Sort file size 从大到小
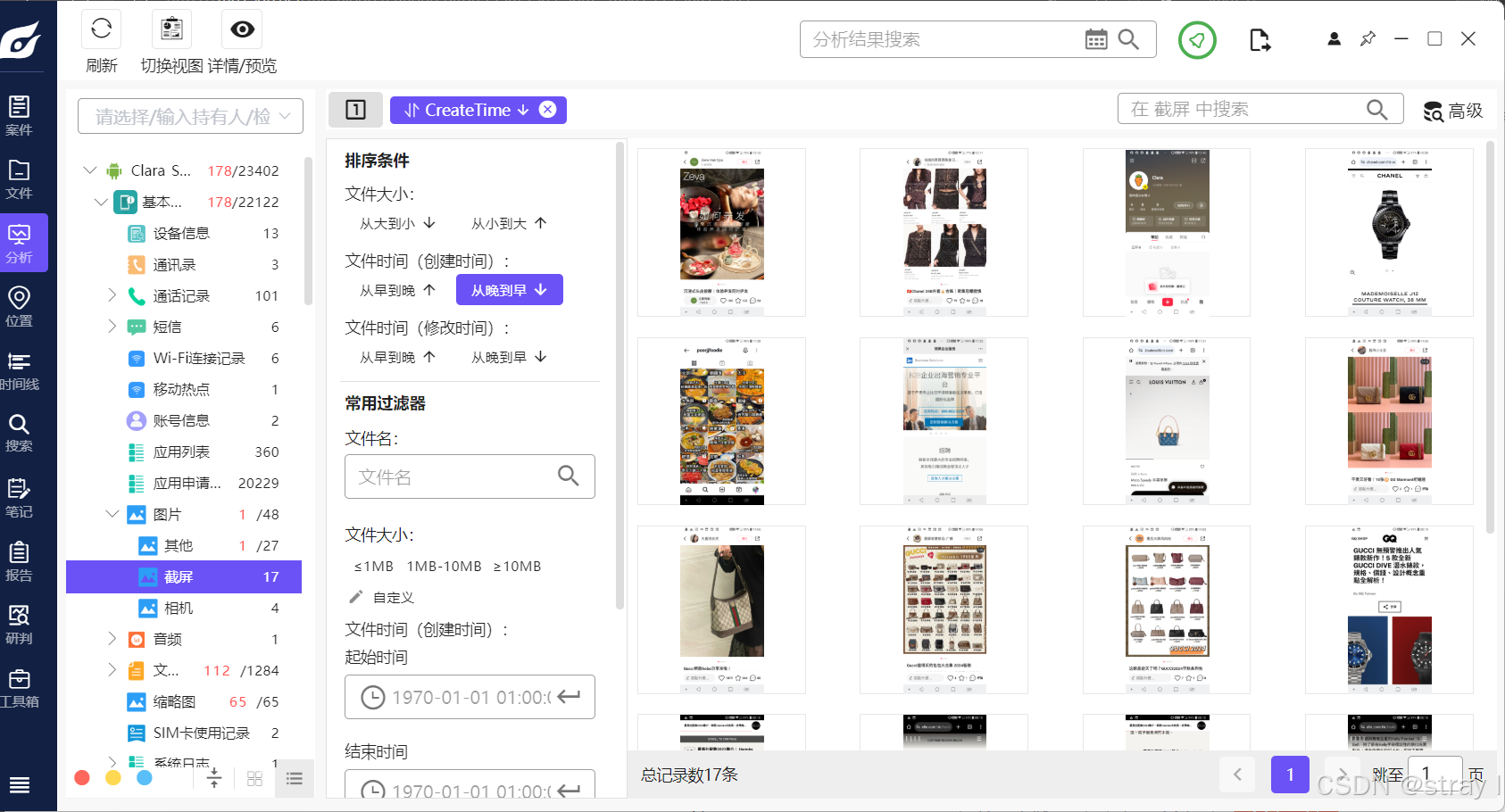 [x=397, y=223]
